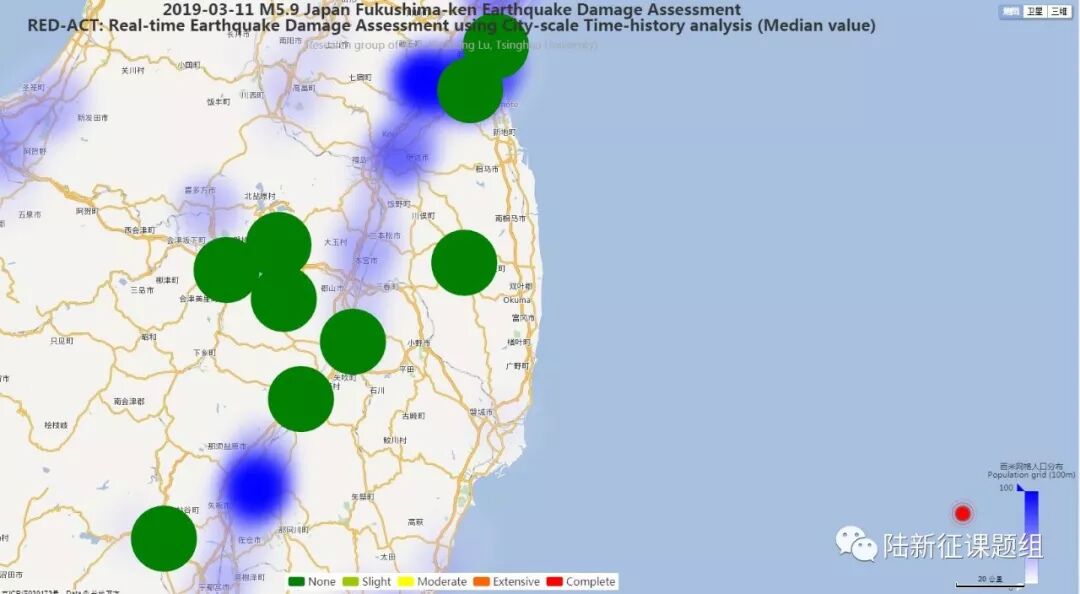Click the red epicenter marker in the ocean
This screenshot has height=594, width=1080.
click(x=963, y=513)
